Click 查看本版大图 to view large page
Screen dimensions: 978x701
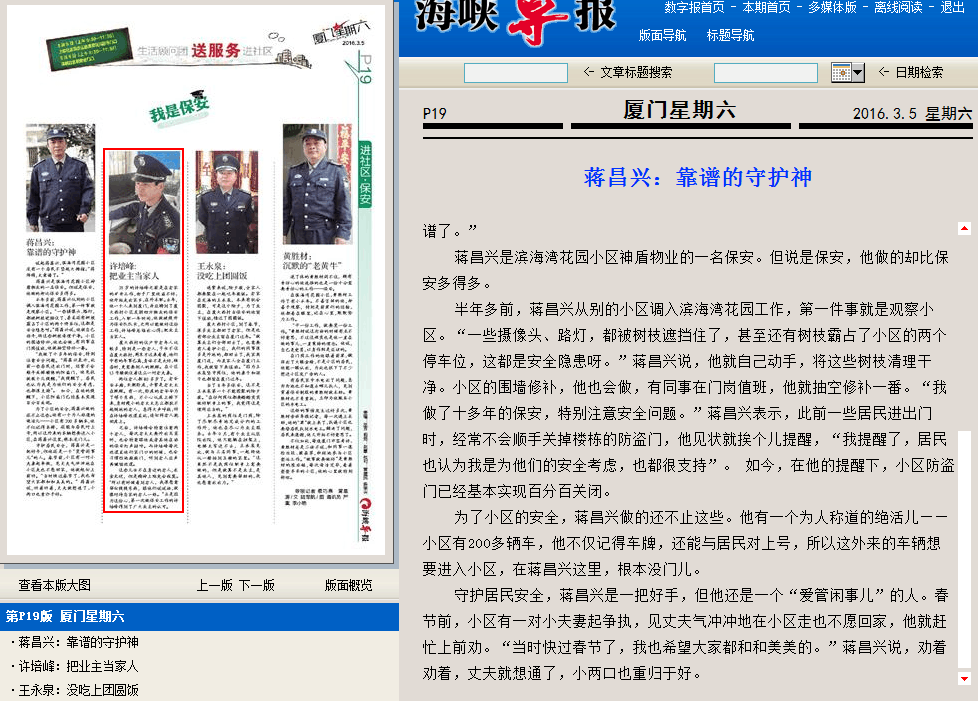coord(55,585)
